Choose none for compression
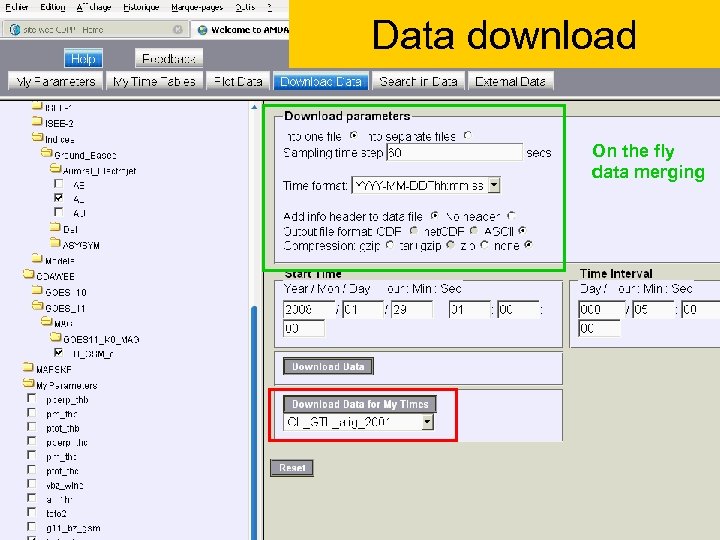The height and width of the screenshot is (540, 720). pos(529,245)
